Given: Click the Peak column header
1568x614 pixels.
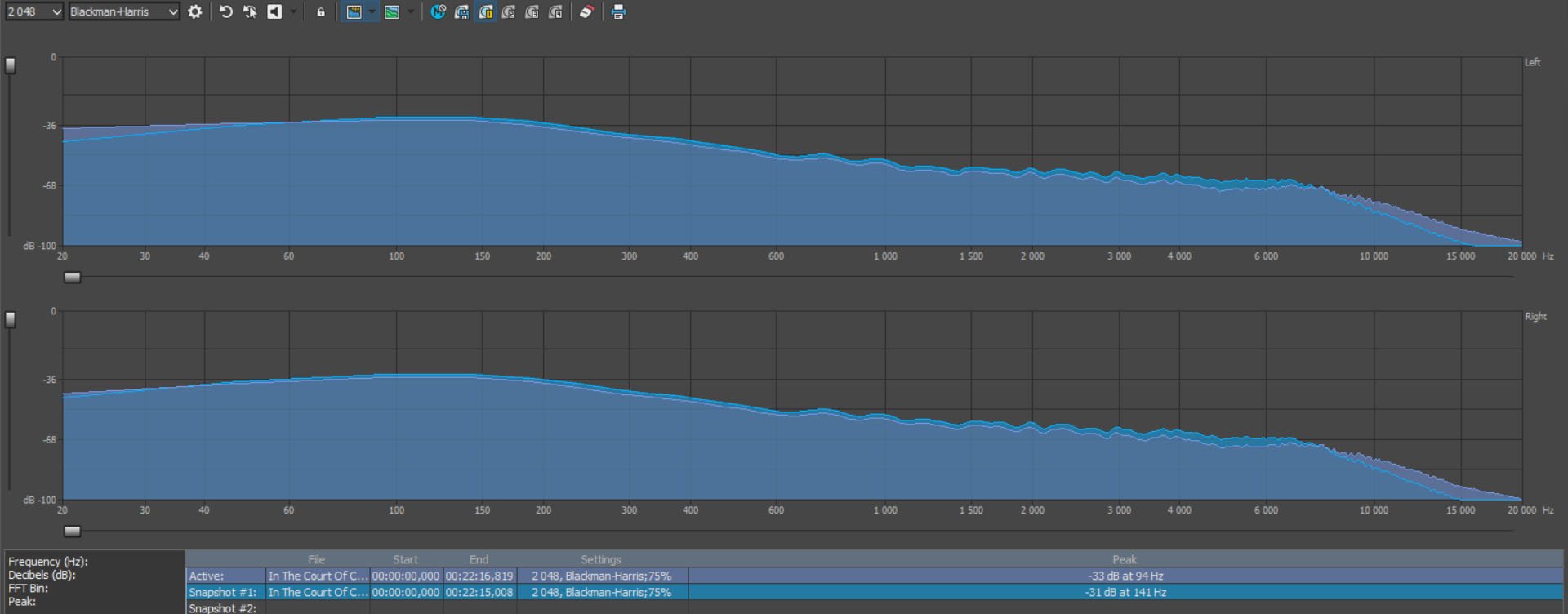Looking at the screenshot, I should coord(1125,559).
